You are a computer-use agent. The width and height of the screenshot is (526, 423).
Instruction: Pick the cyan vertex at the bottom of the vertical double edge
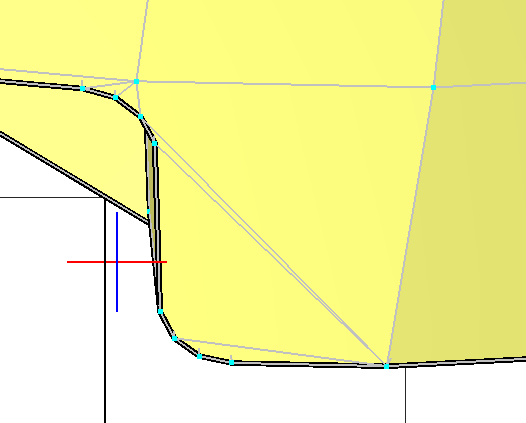160,312
